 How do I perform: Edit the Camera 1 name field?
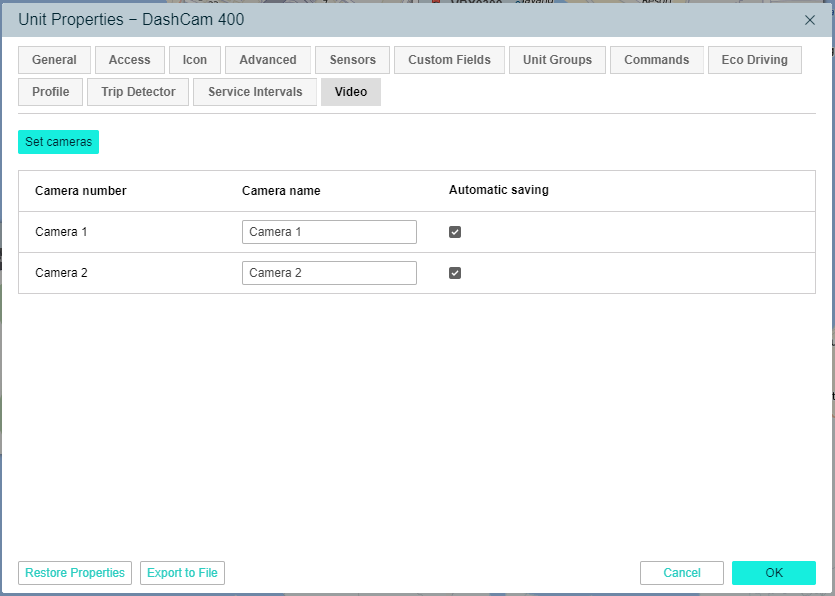[x=329, y=232]
